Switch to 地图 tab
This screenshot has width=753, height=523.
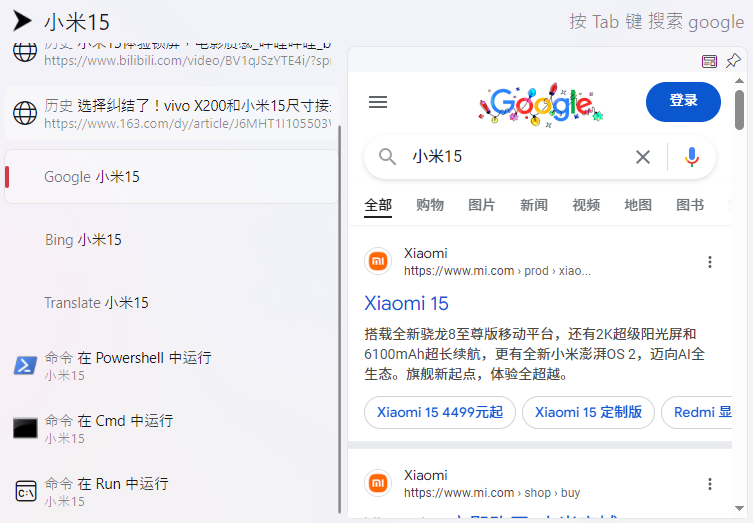pos(638,206)
